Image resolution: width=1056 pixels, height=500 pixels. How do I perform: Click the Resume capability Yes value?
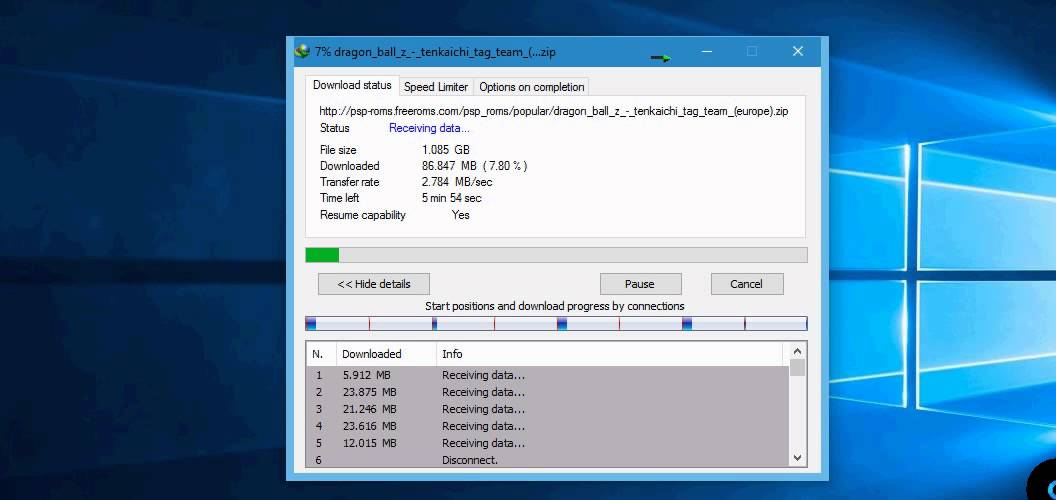[461, 215]
